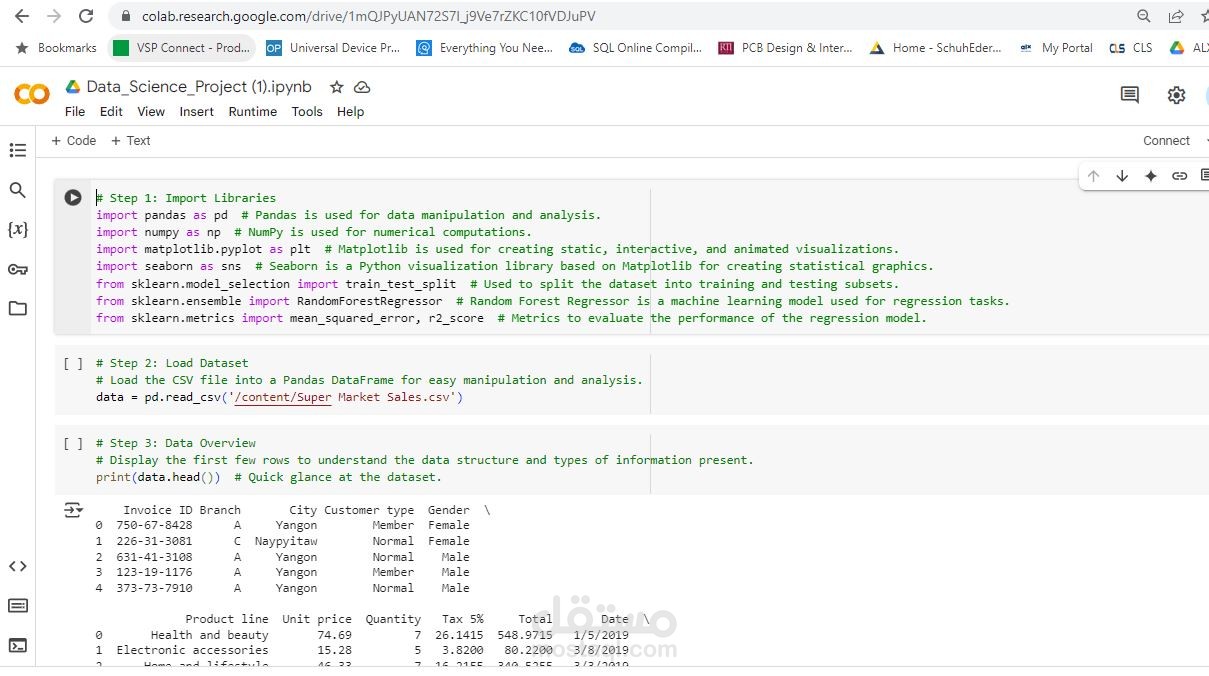Image resolution: width=1209 pixels, height=676 pixels.
Task: Click 'Electronic accessories' product line value
Action: (x=192, y=650)
